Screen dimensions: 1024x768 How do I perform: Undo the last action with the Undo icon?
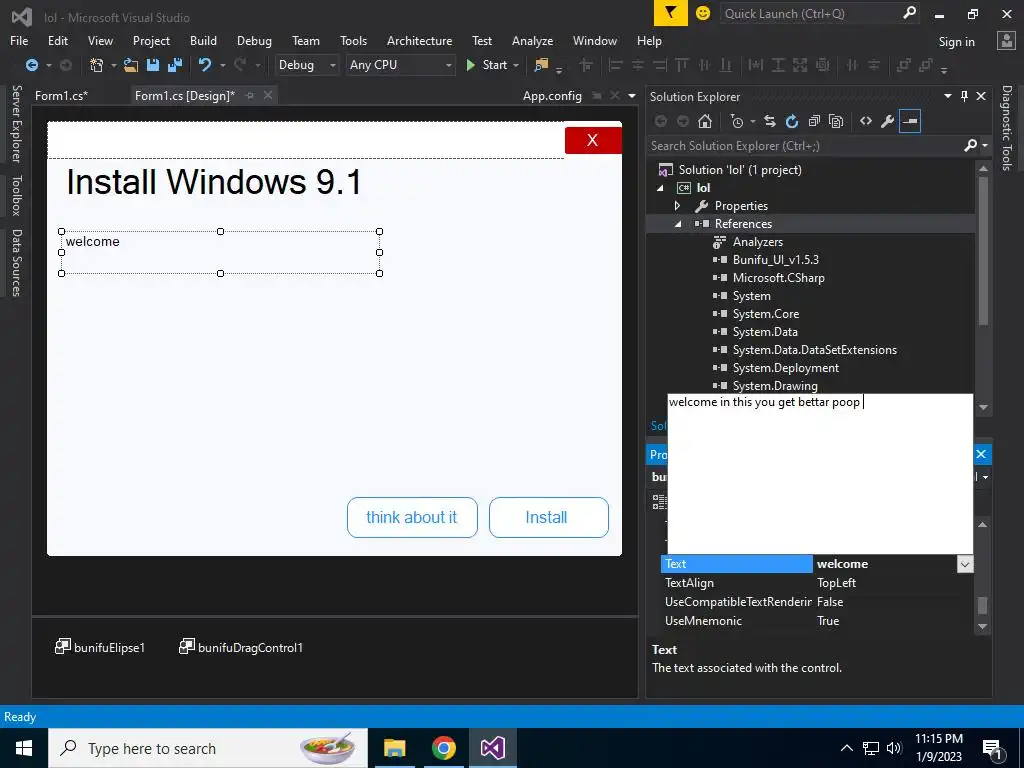tap(205, 65)
